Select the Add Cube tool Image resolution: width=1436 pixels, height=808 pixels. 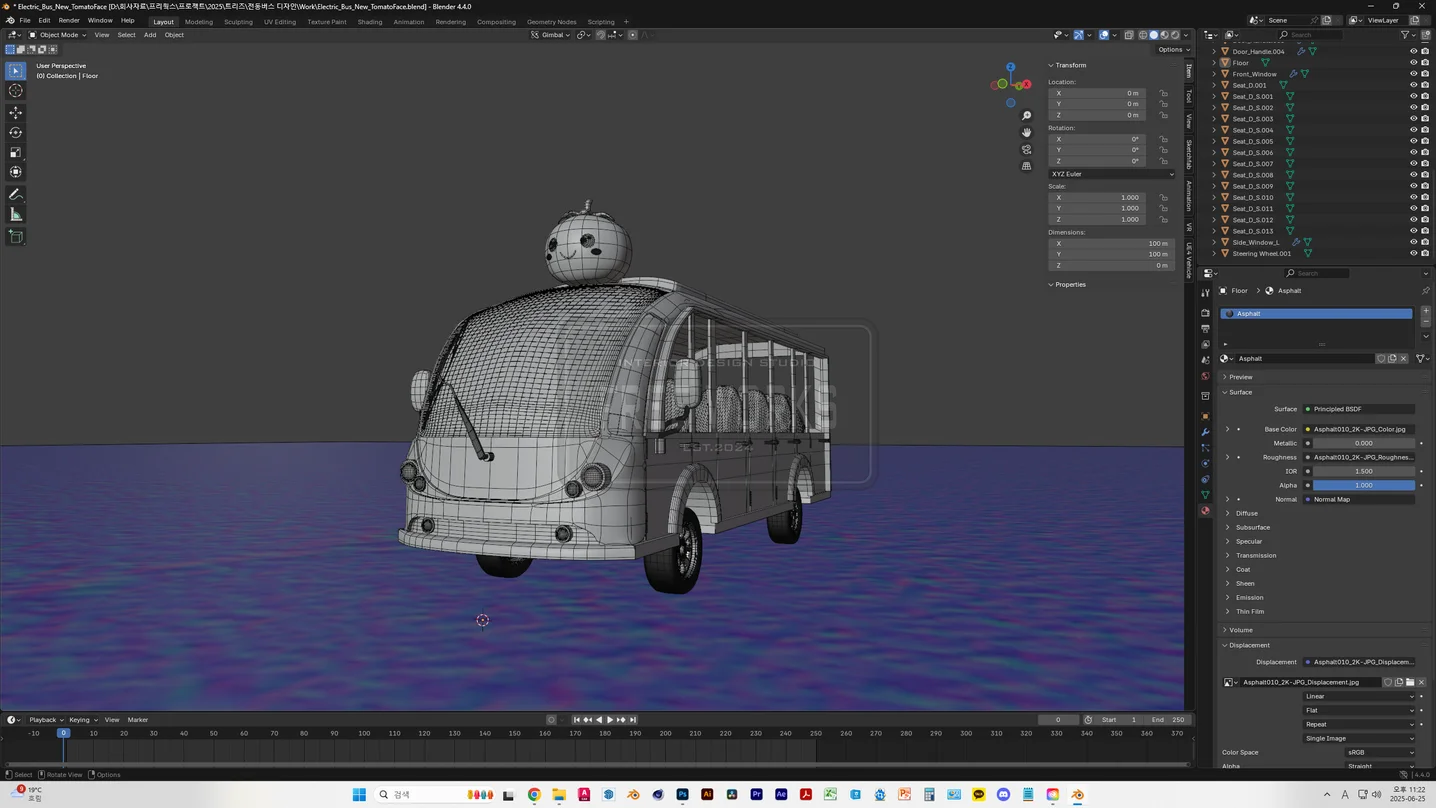coord(16,237)
